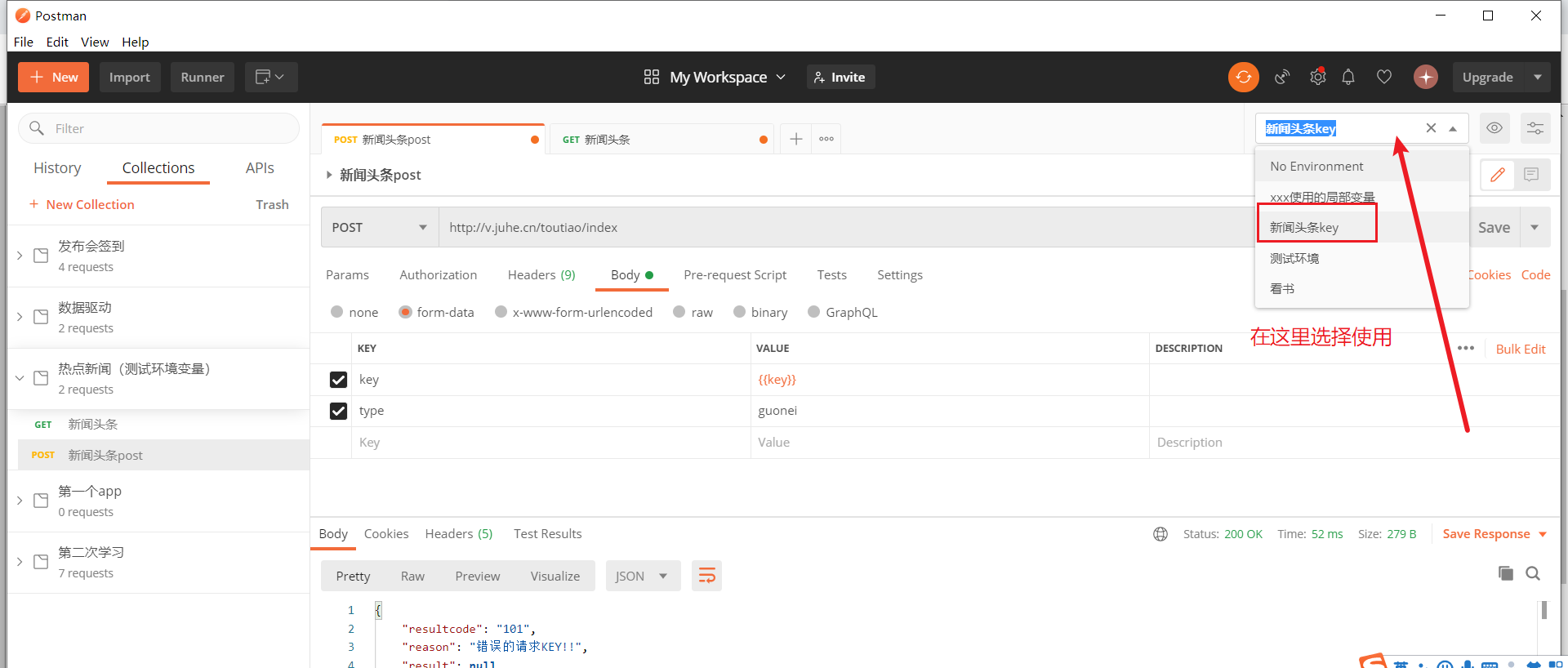
Task: Click the heart icon in header
Action: (1384, 77)
